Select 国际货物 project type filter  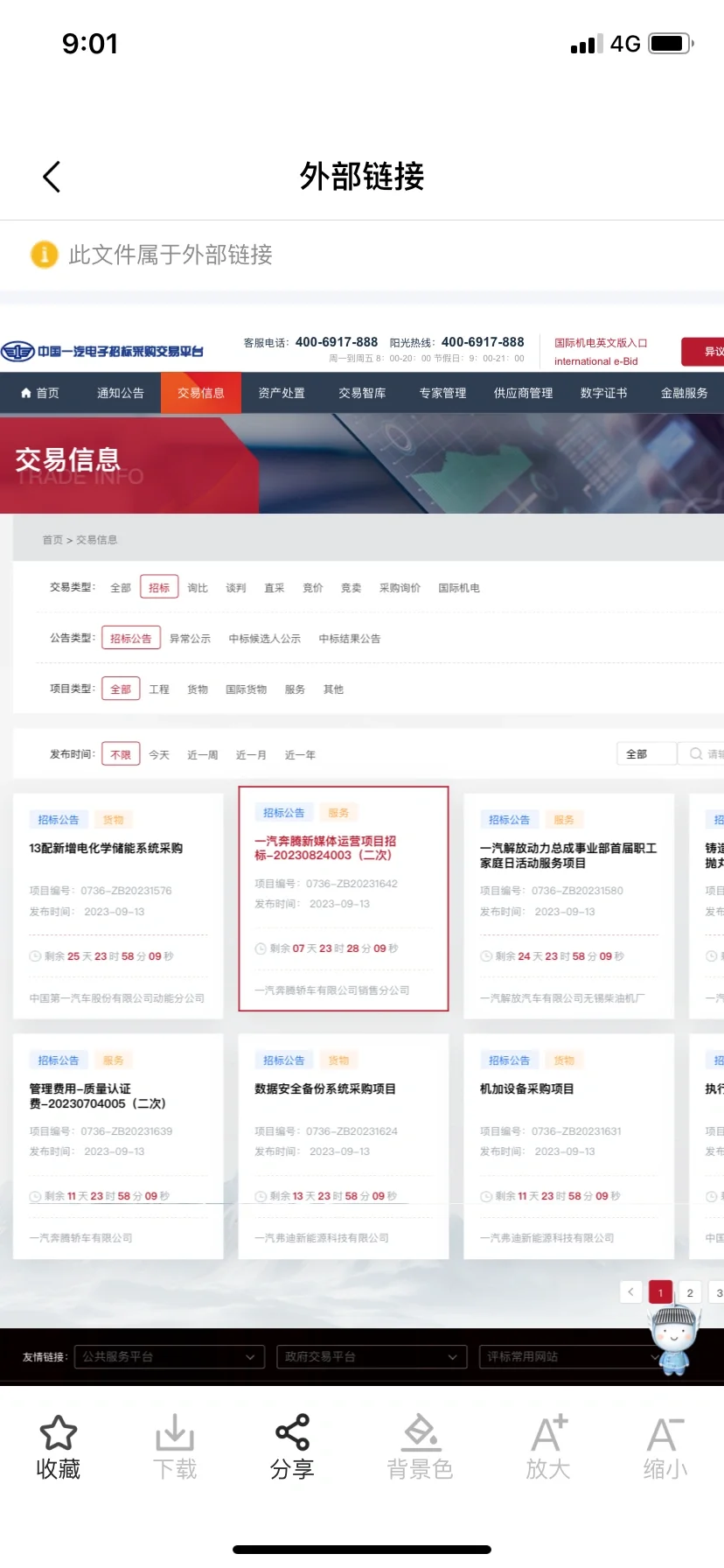point(247,689)
